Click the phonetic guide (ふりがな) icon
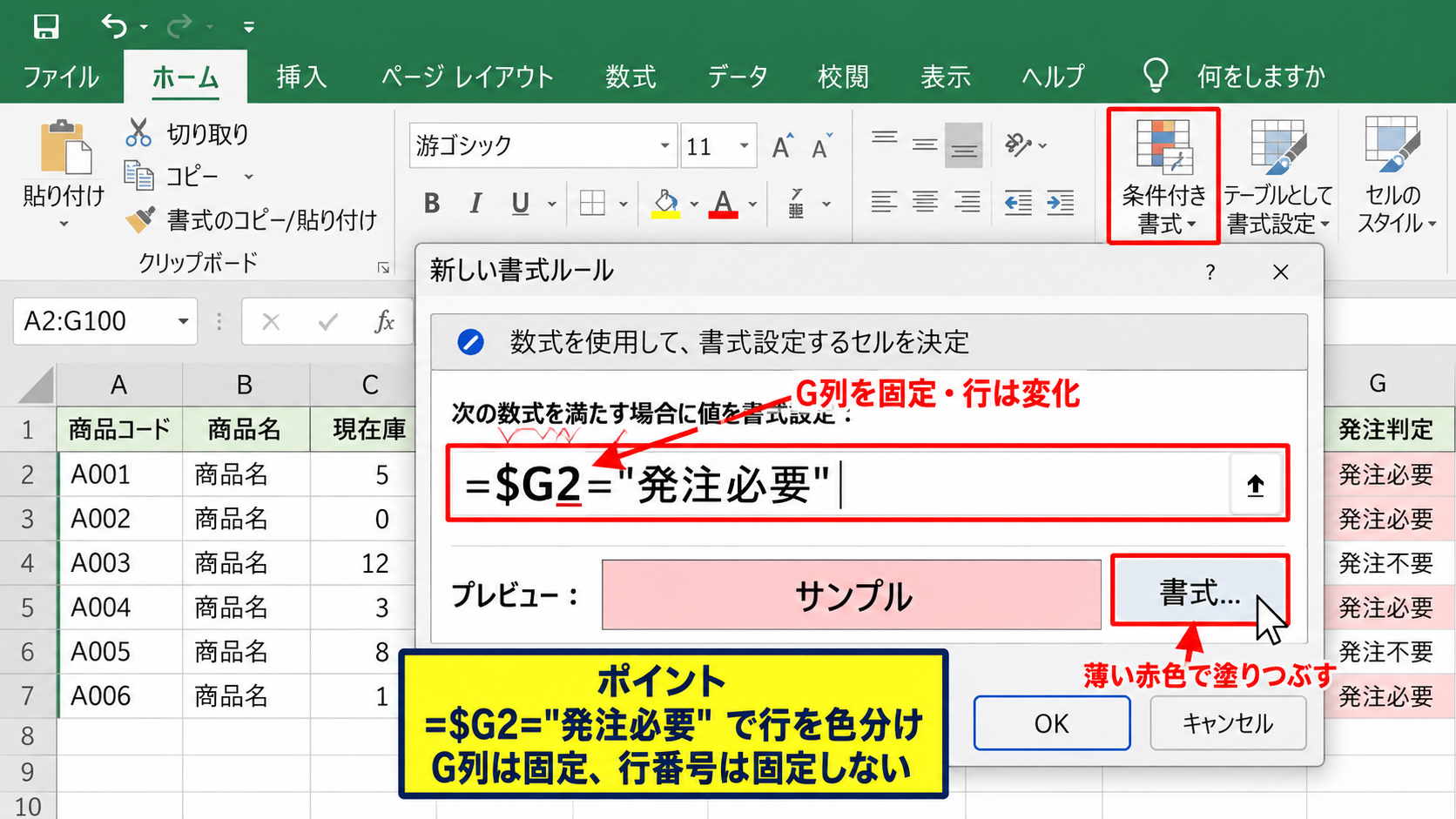 tap(796, 204)
